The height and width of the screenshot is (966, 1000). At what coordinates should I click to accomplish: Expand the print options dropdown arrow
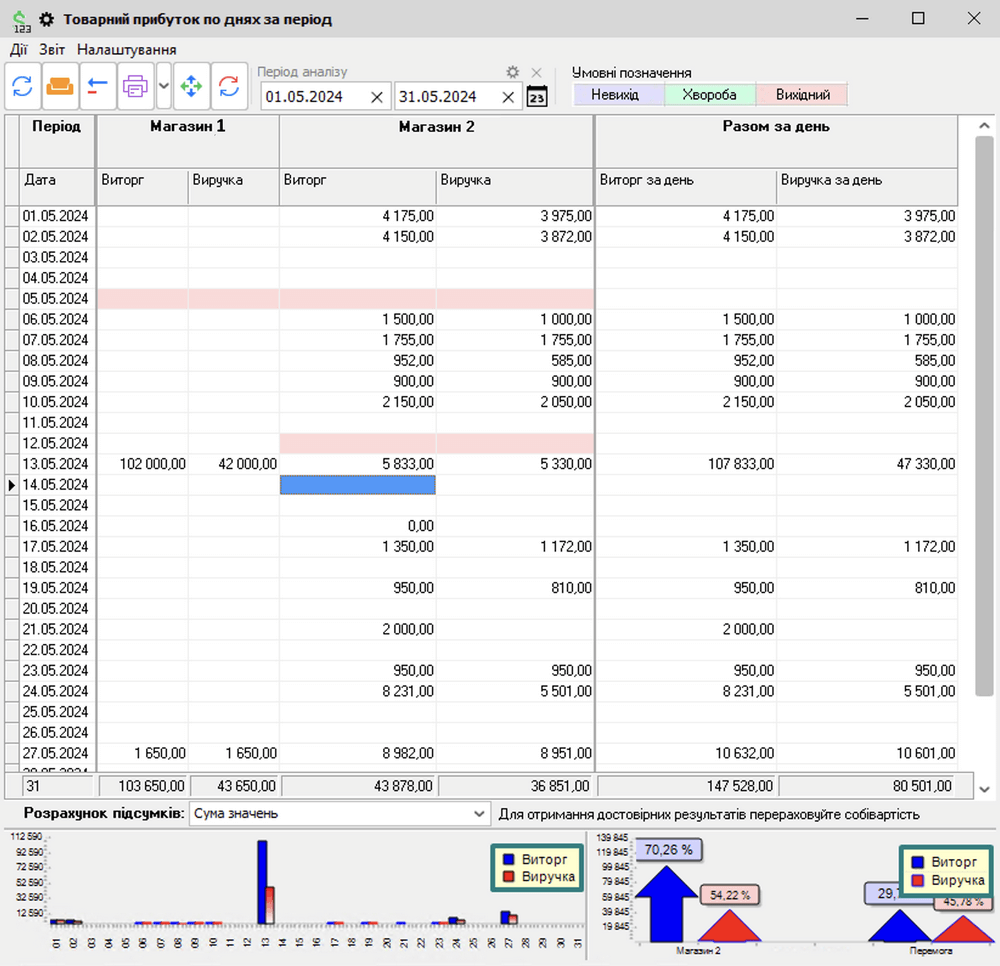click(x=163, y=87)
